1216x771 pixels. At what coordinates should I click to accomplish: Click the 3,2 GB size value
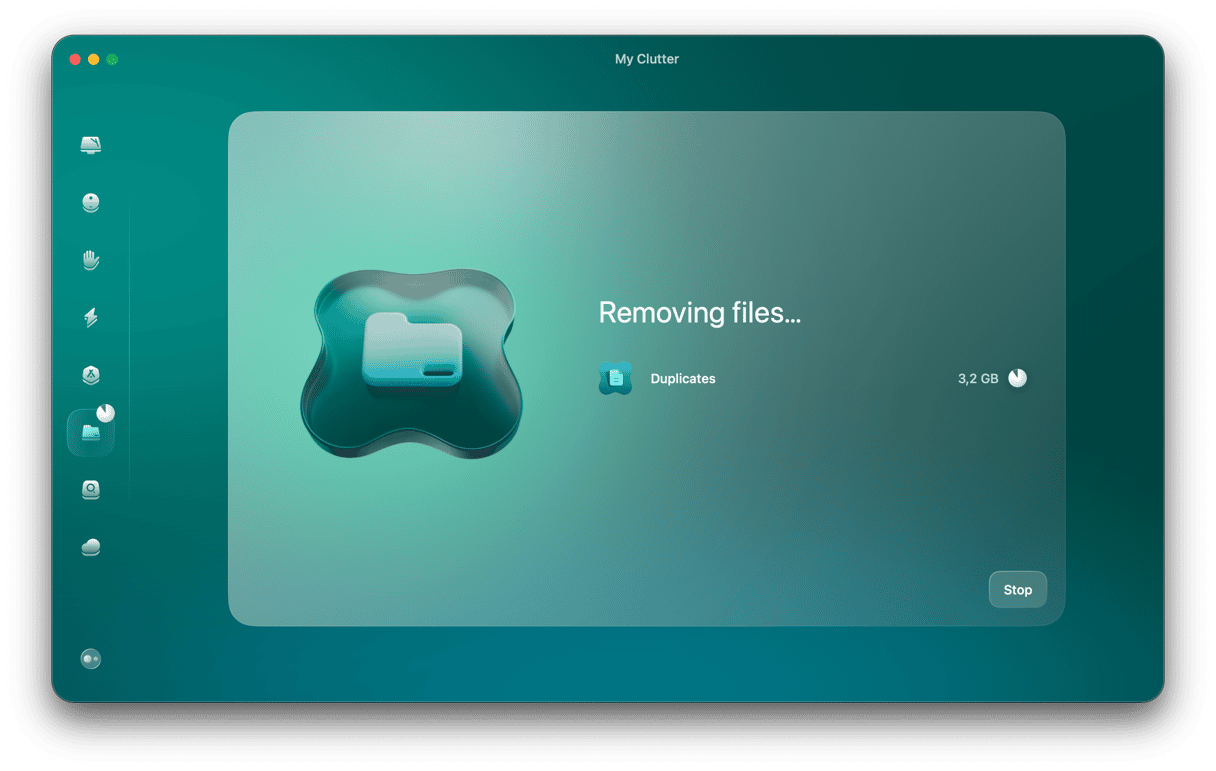(978, 379)
